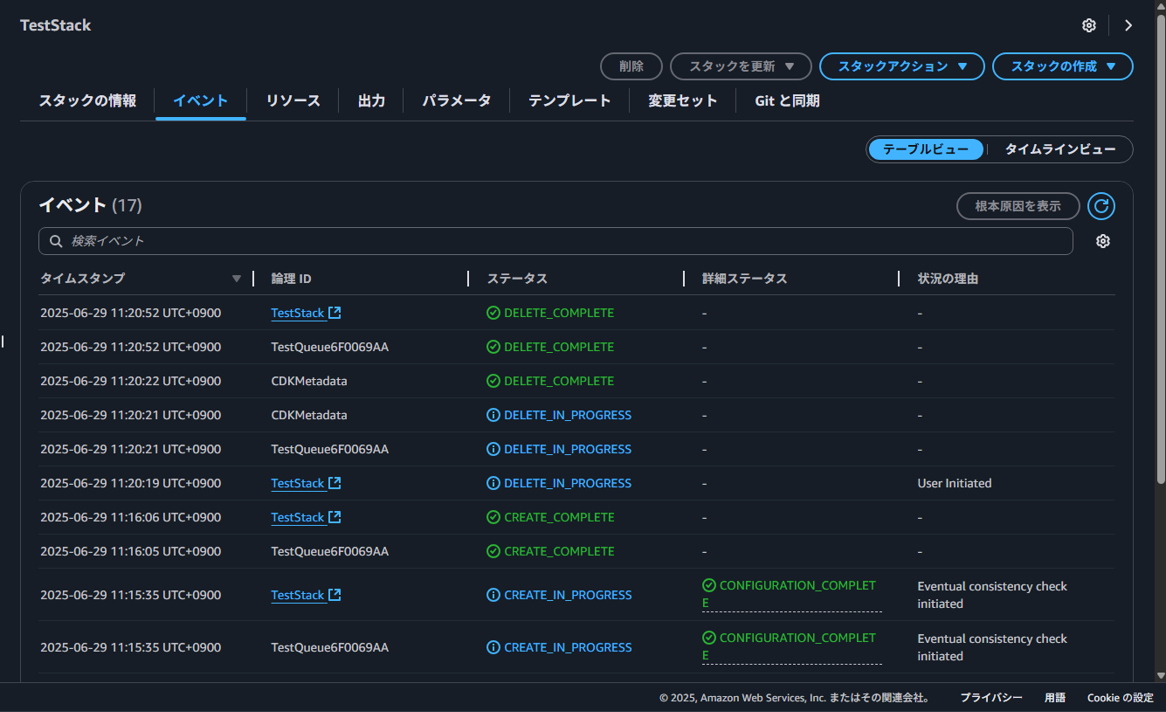
Task: Open the Resources tab
Action: point(293,100)
